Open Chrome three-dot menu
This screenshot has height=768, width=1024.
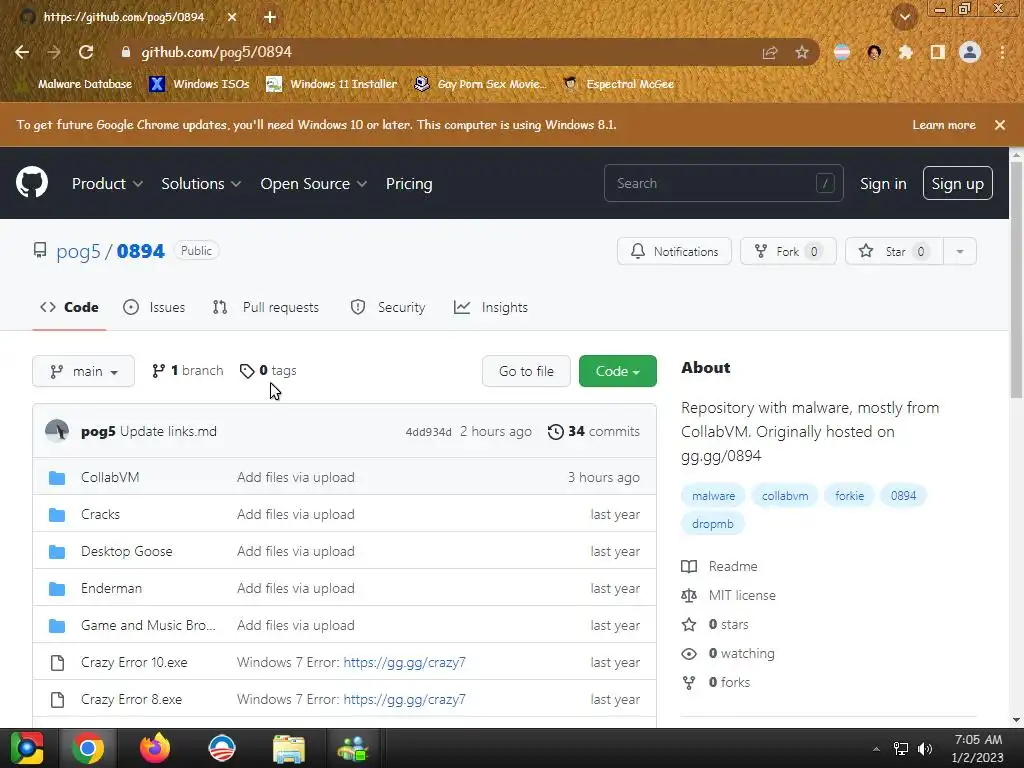tap(1002, 52)
